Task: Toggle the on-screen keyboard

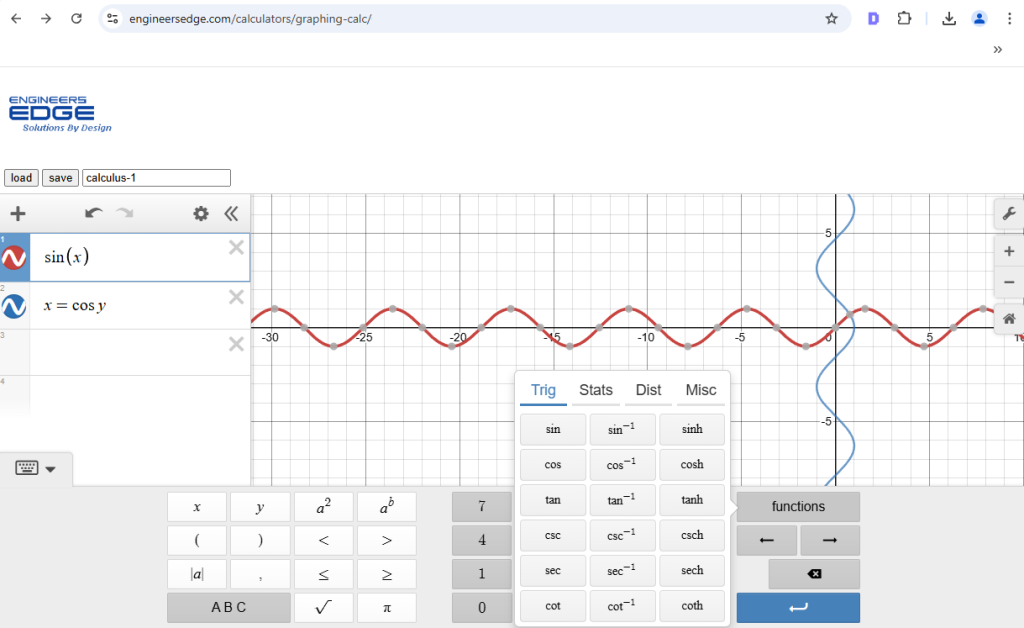Action: pos(25,467)
